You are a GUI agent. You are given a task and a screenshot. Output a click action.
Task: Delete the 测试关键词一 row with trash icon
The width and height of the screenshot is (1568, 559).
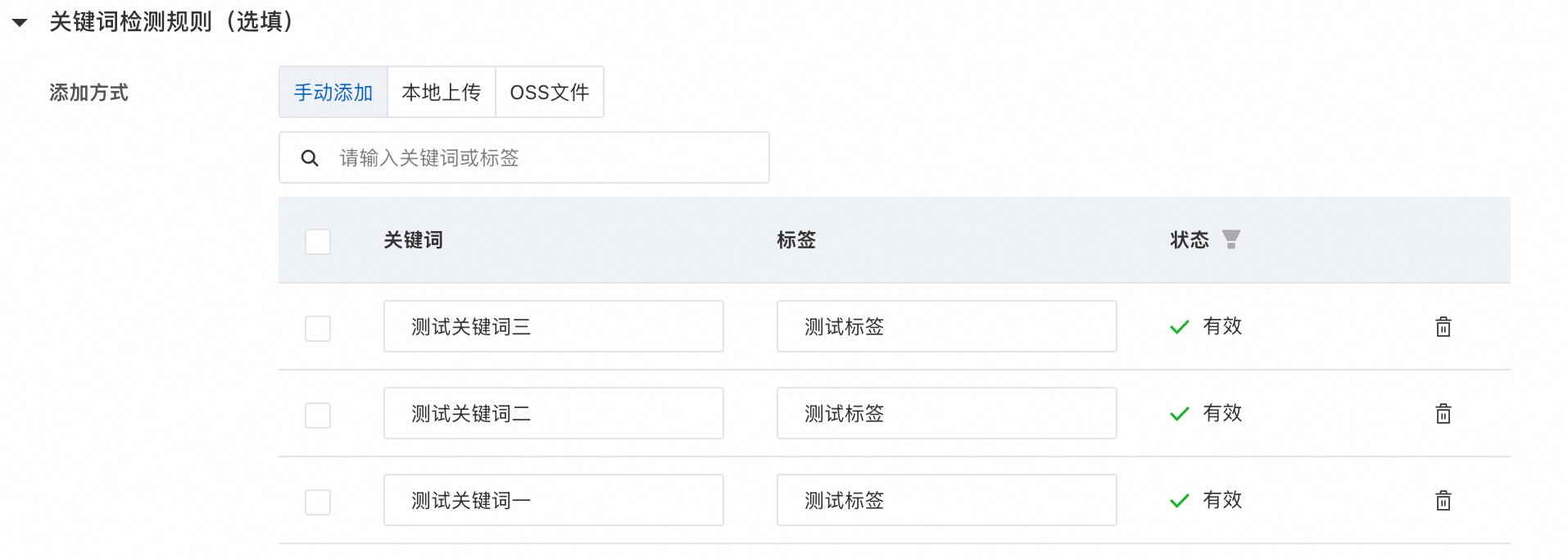click(1443, 501)
